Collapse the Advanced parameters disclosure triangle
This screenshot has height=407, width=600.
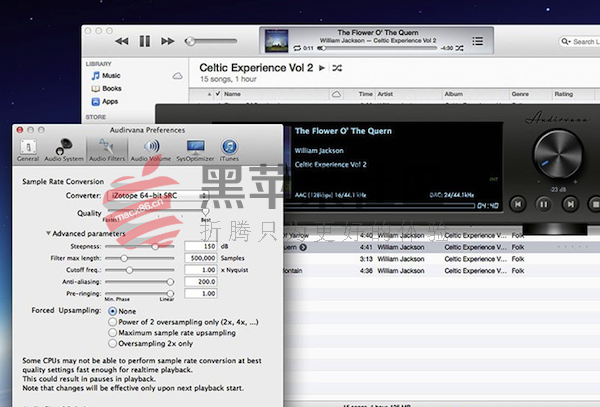pyautogui.click(x=48, y=233)
